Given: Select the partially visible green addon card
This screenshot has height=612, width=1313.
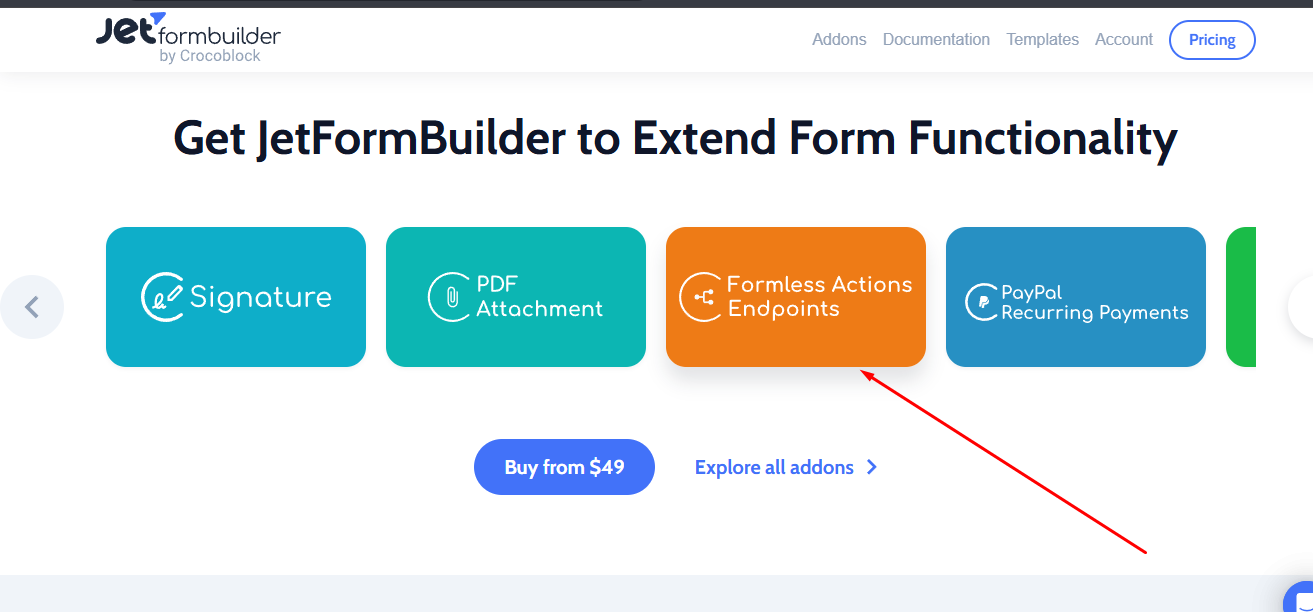Looking at the screenshot, I should click(x=1241, y=297).
